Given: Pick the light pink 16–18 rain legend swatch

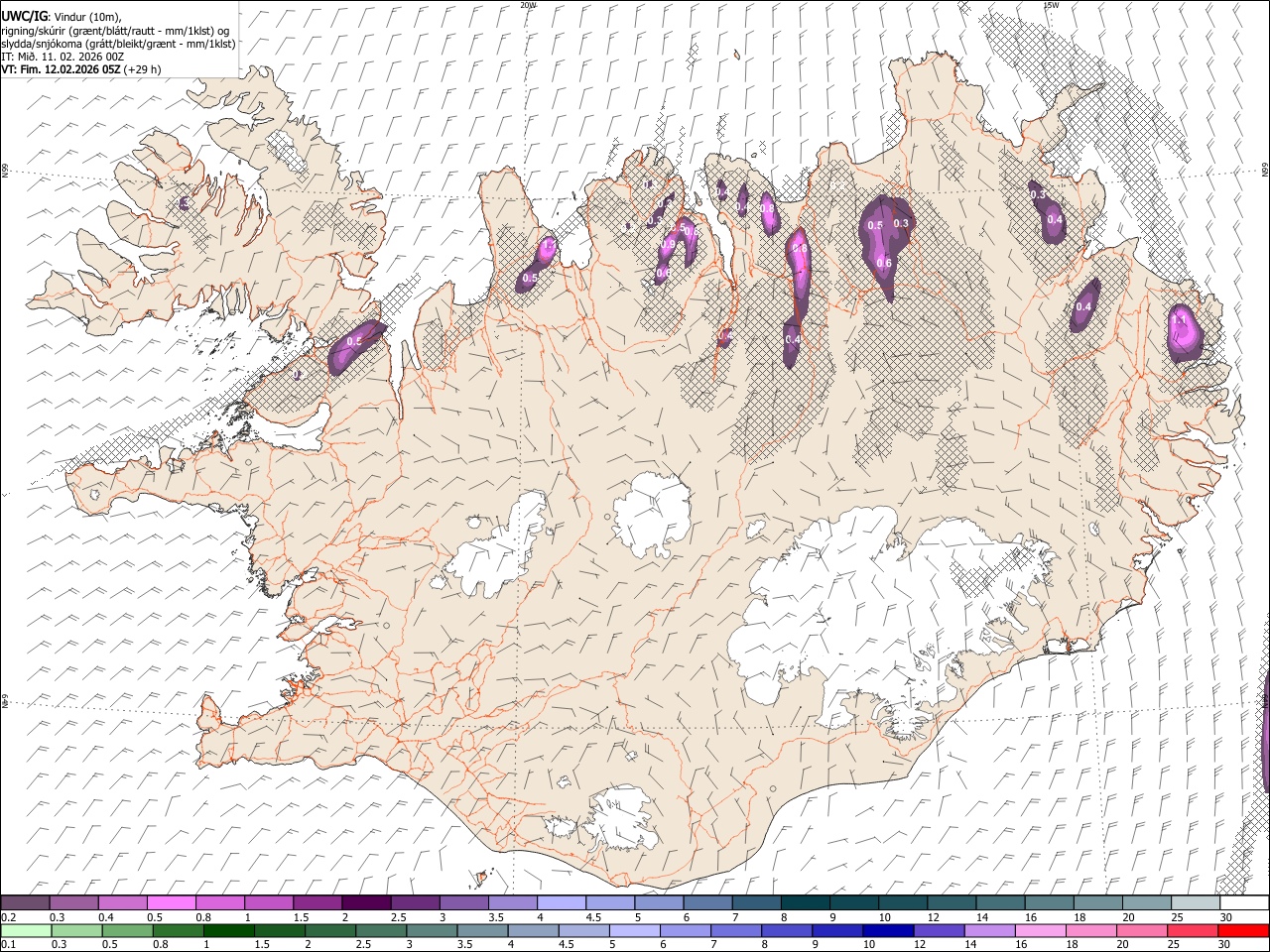Looking at the screenshot, I should (1039, 930).
